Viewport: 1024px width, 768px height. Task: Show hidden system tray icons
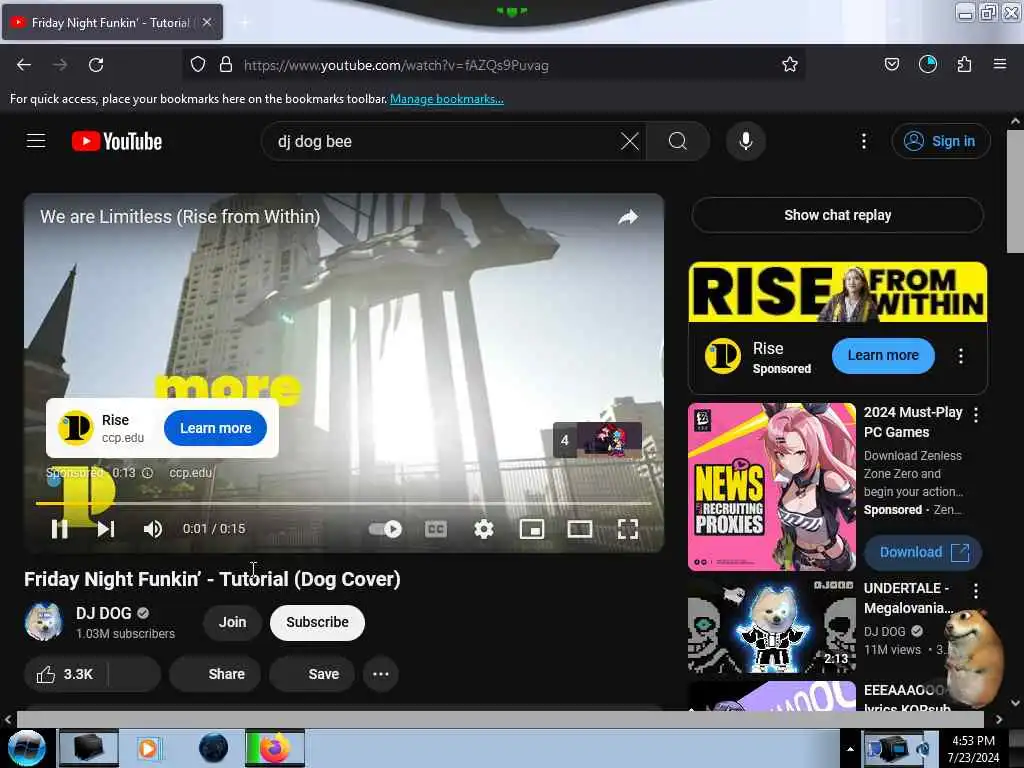coord(850,749)
